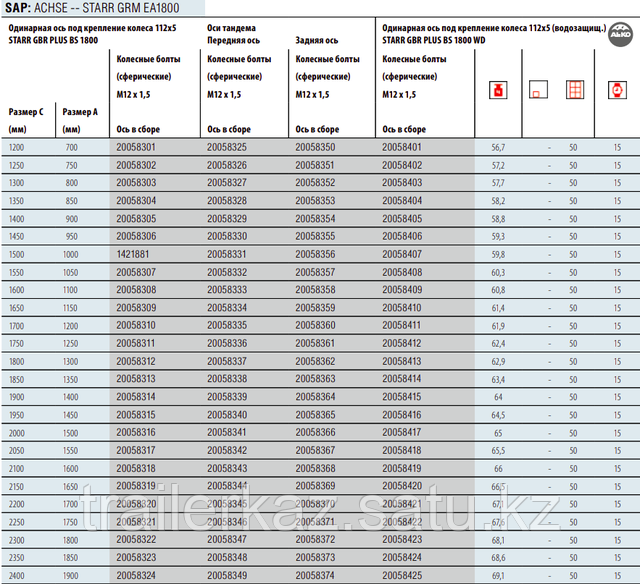Click Размер A value 700
This screenshot has height=584, width=640.
pyautogui.click(x=71, y=147)
